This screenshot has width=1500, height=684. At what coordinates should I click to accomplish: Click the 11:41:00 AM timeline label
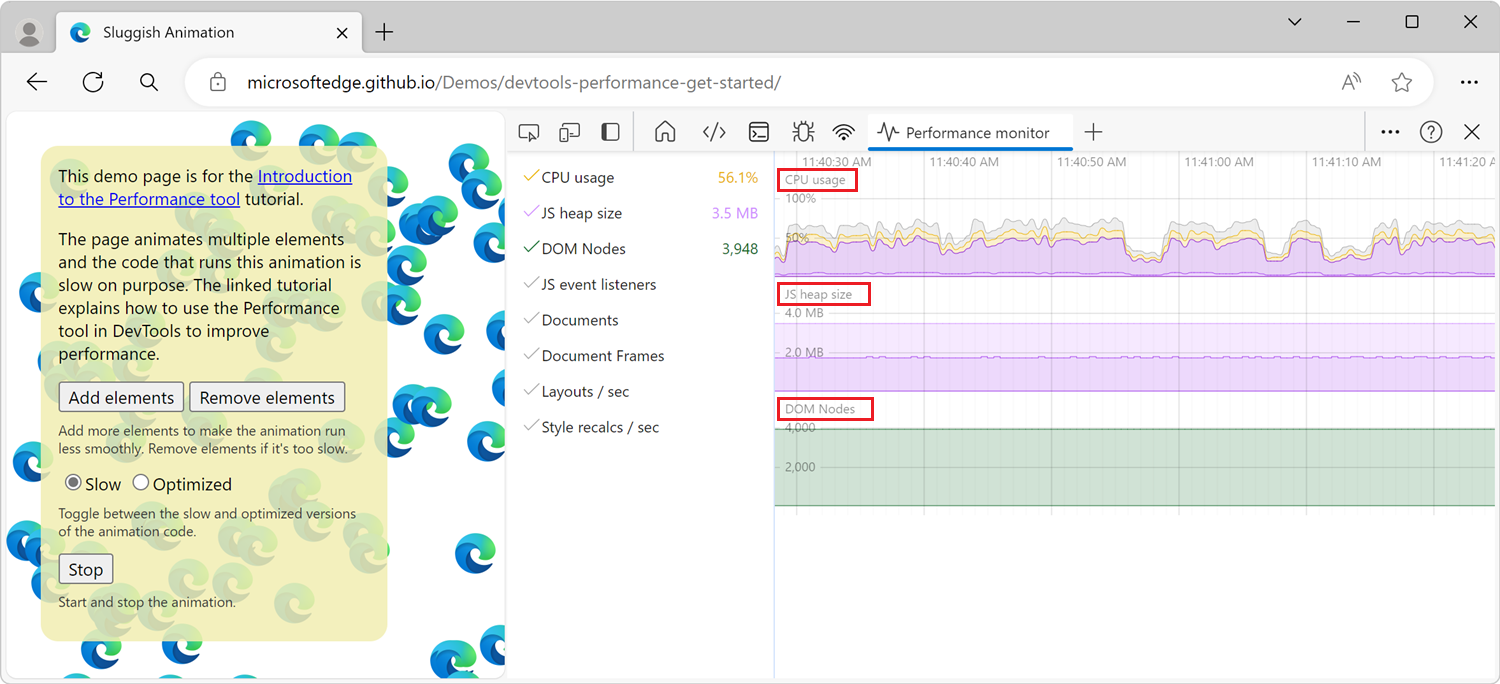tap(1218, 161)
